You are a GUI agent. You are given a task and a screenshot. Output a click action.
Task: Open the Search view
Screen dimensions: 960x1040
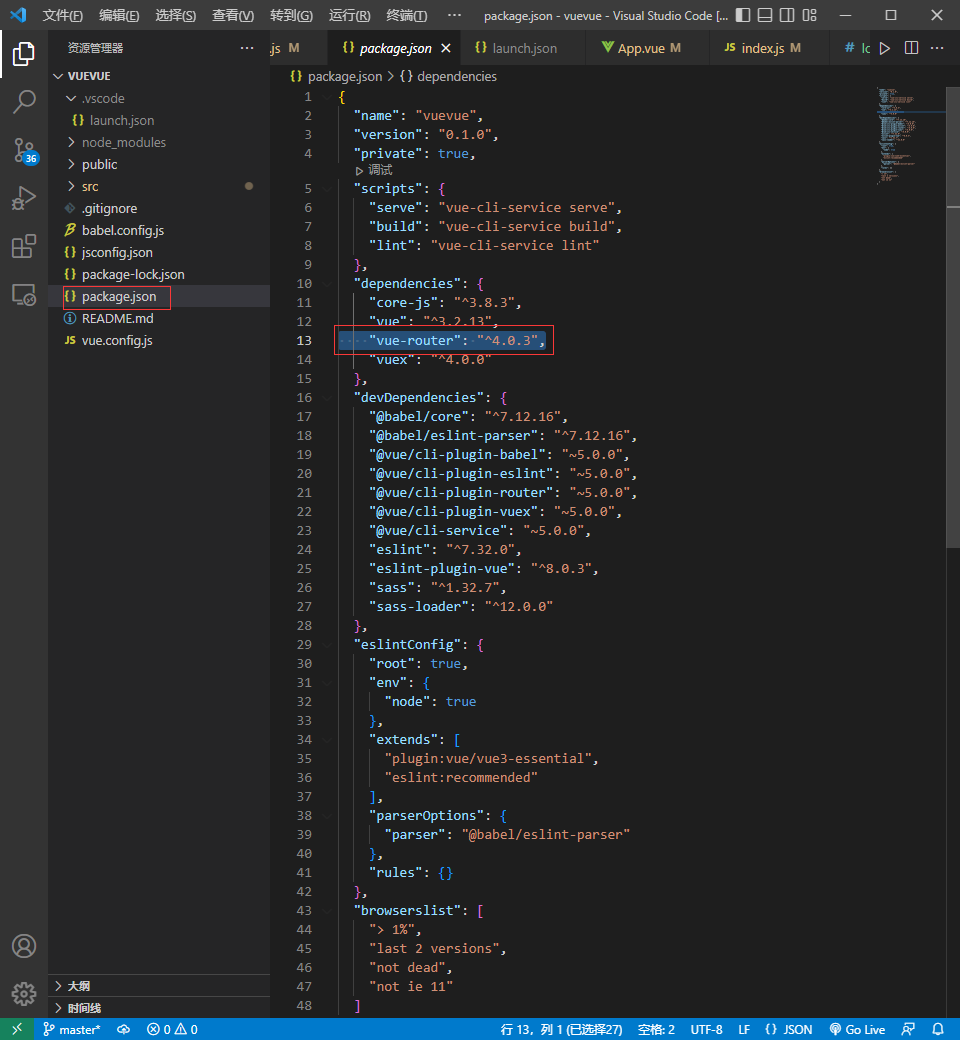pyautogui.click(x=23, y=101)
